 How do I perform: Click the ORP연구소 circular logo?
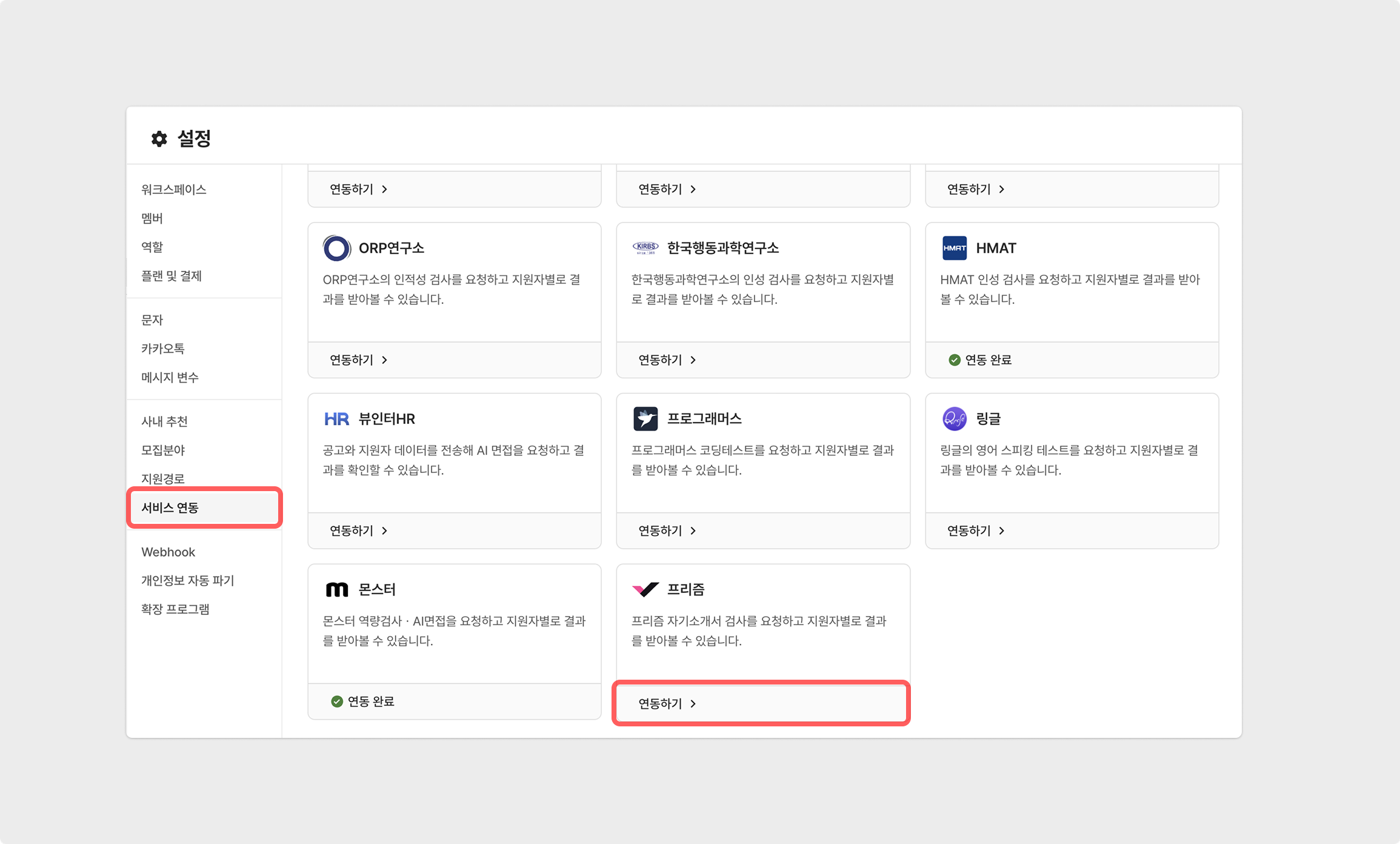(336, 248)
